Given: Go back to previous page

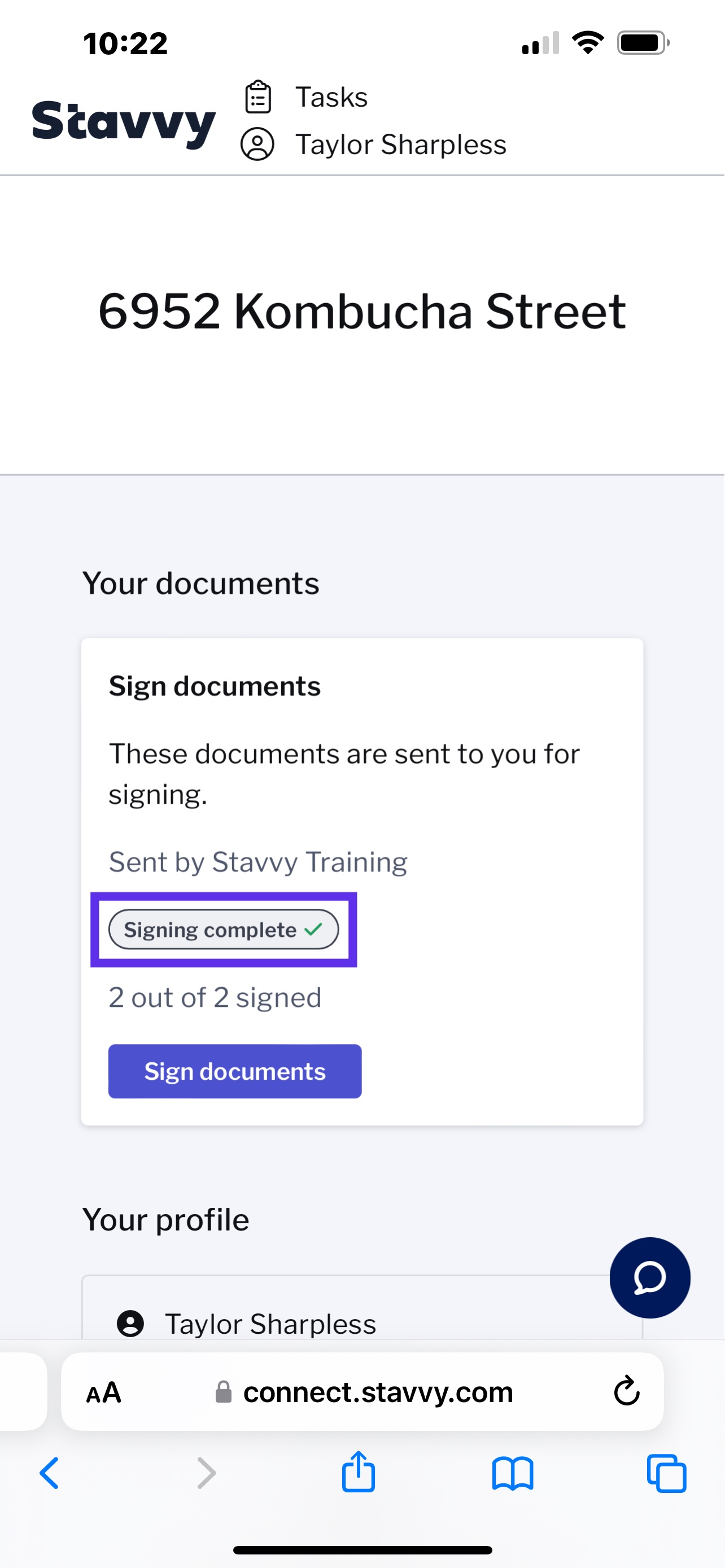Looking at the screenshot, I should pos(49,1473).
